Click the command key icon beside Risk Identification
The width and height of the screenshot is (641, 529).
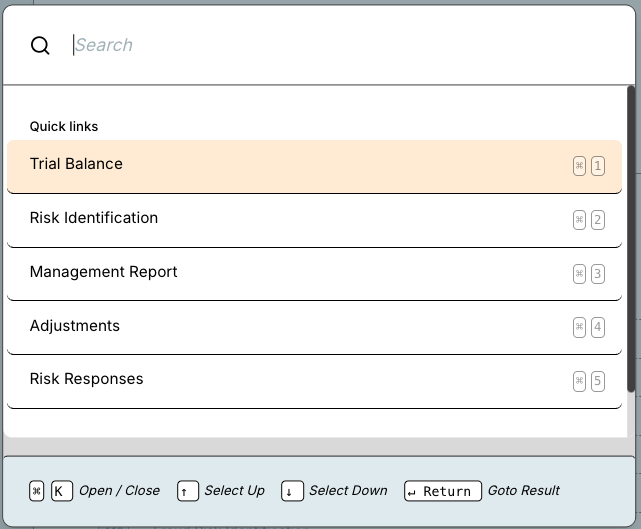tap(579, 220)
